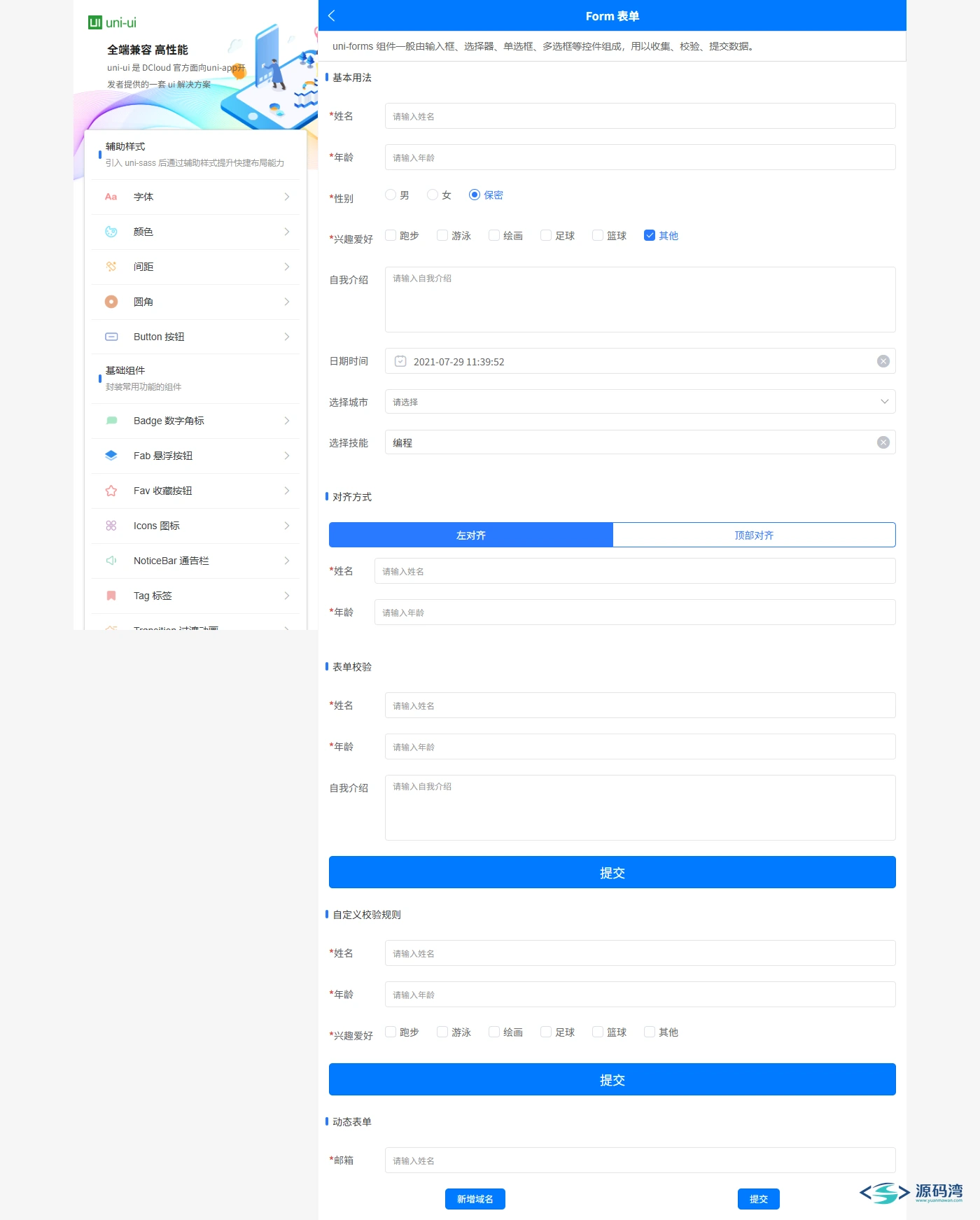Check 跑步 in the custom rules hobbies
The width and height of the screenshot is (980, 1220).
[391, 1032]
